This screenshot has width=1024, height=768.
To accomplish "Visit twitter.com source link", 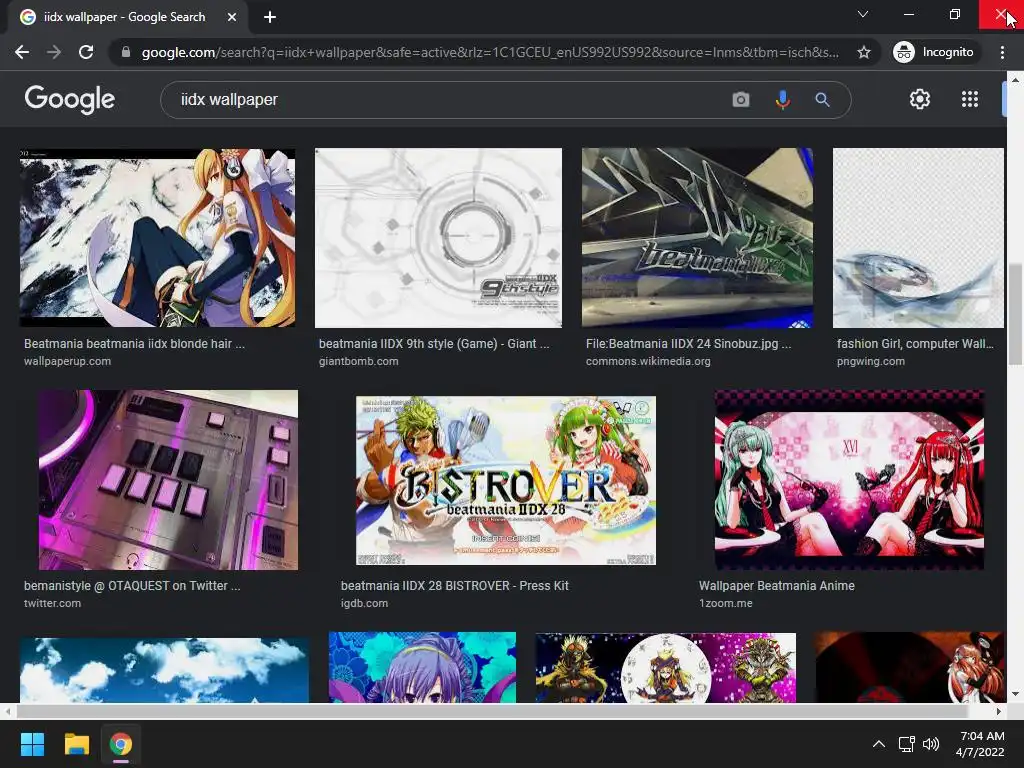I will [x=52, y=603].
